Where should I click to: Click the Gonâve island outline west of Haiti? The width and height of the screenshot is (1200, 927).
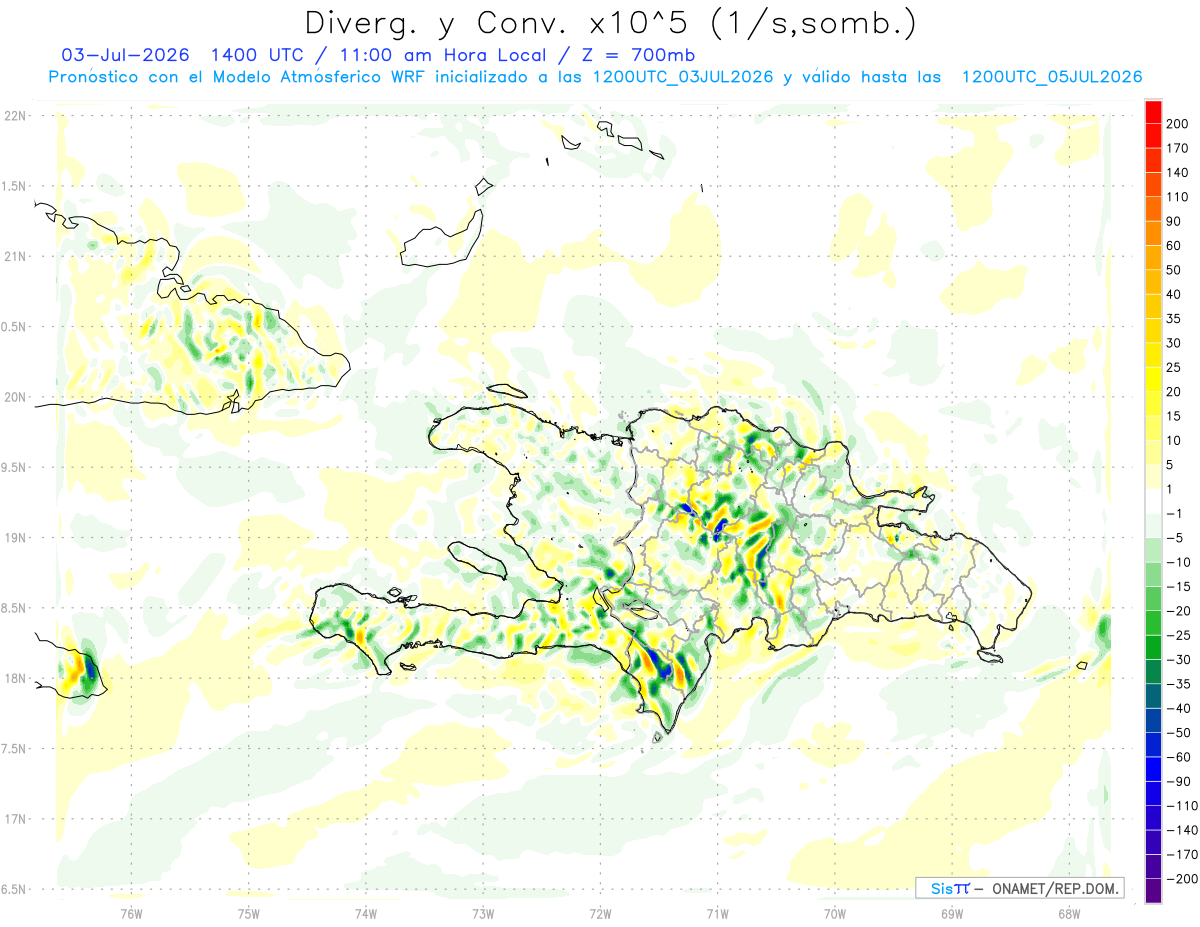477,561
